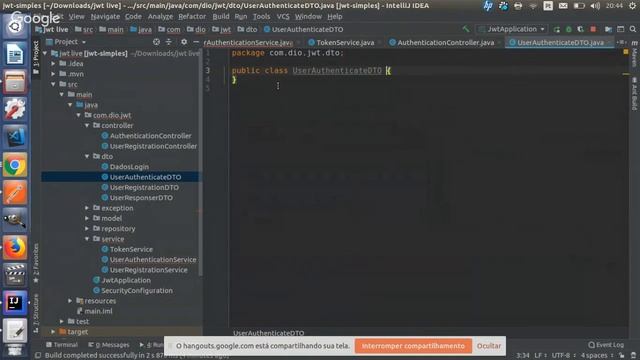Screen dimensions: 640x360
Task: Click Interromper compartilhamento button
Action: click(x=413, y=346)
